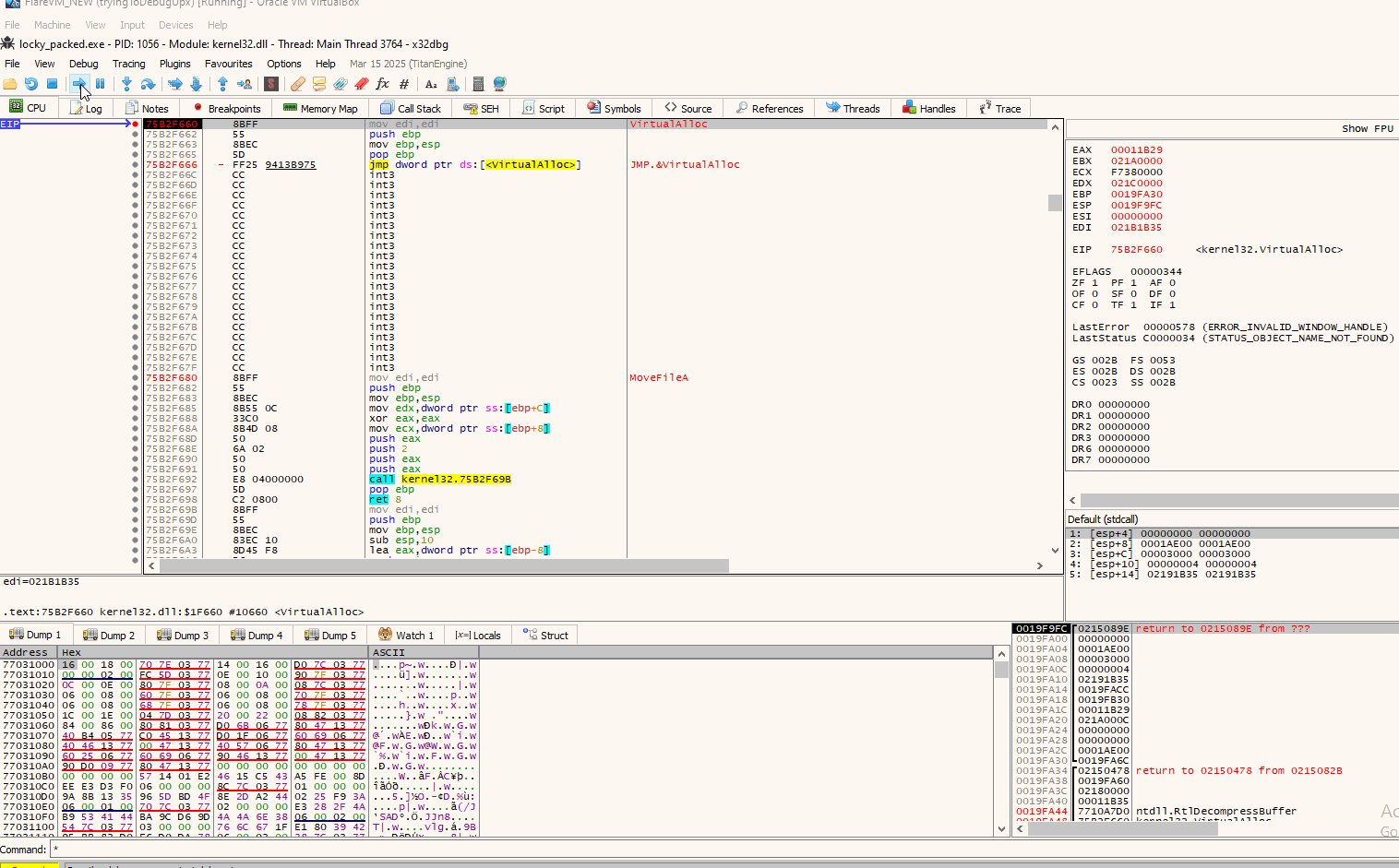Image resolution: width=1399 pixels, height=868 pixels.
Task: Toggle breakpoint bullet at address 75B2F680
Action: click(136, 377)
